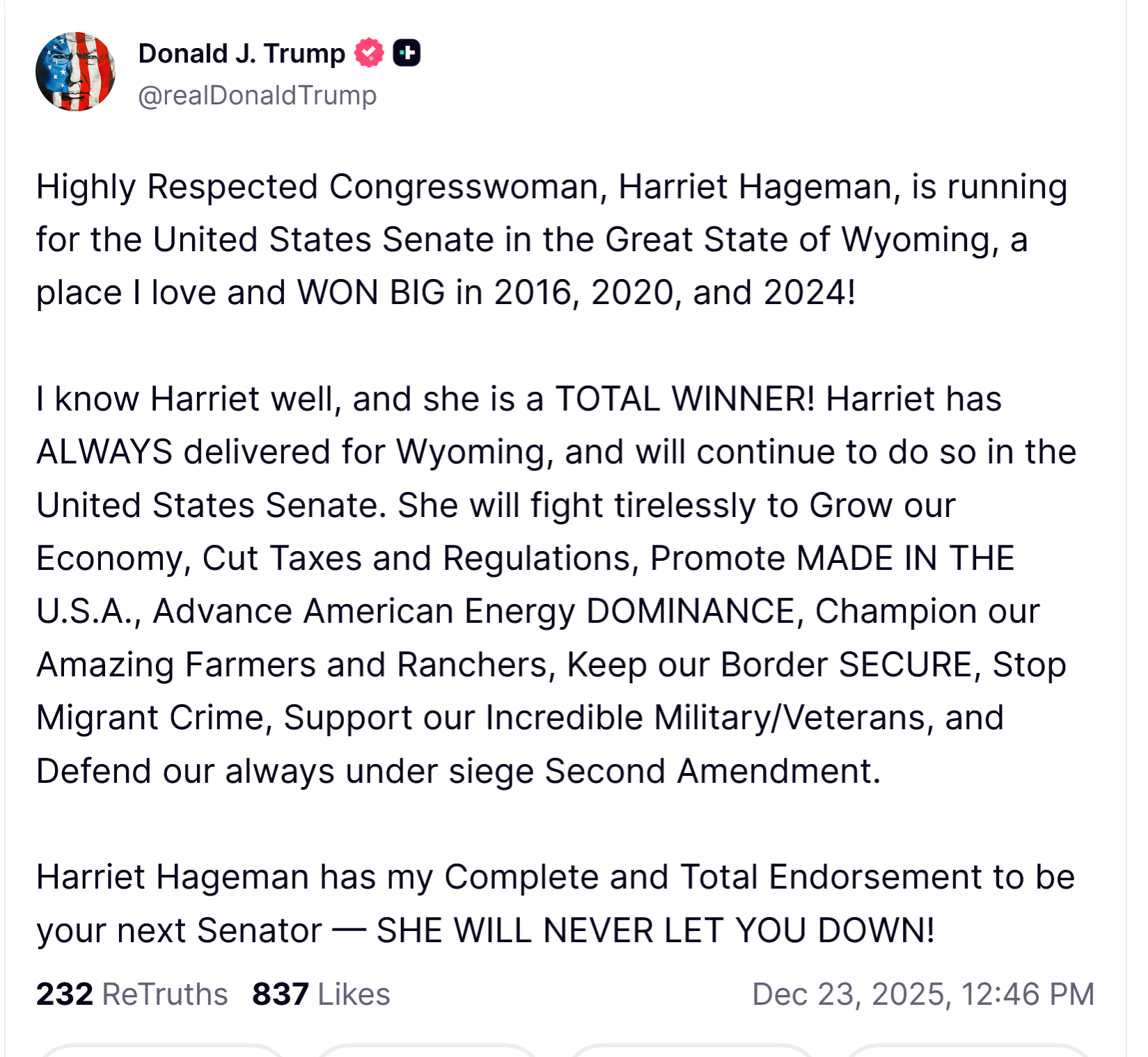Screen dimensions: 1148x1057
Task: View the 837 Likes list
Action: point(321,994)
